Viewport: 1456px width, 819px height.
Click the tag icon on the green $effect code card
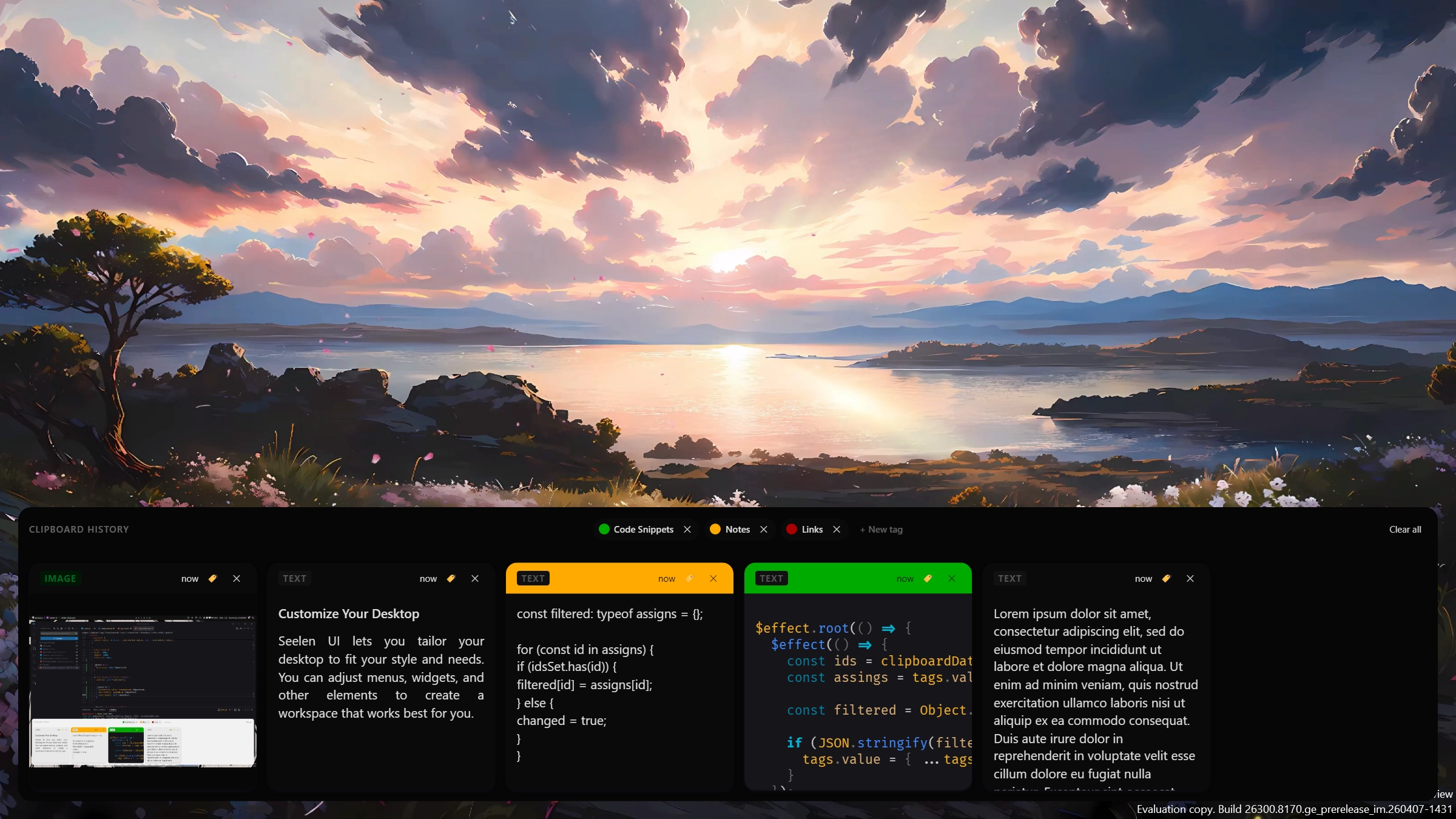coord(927,578)
